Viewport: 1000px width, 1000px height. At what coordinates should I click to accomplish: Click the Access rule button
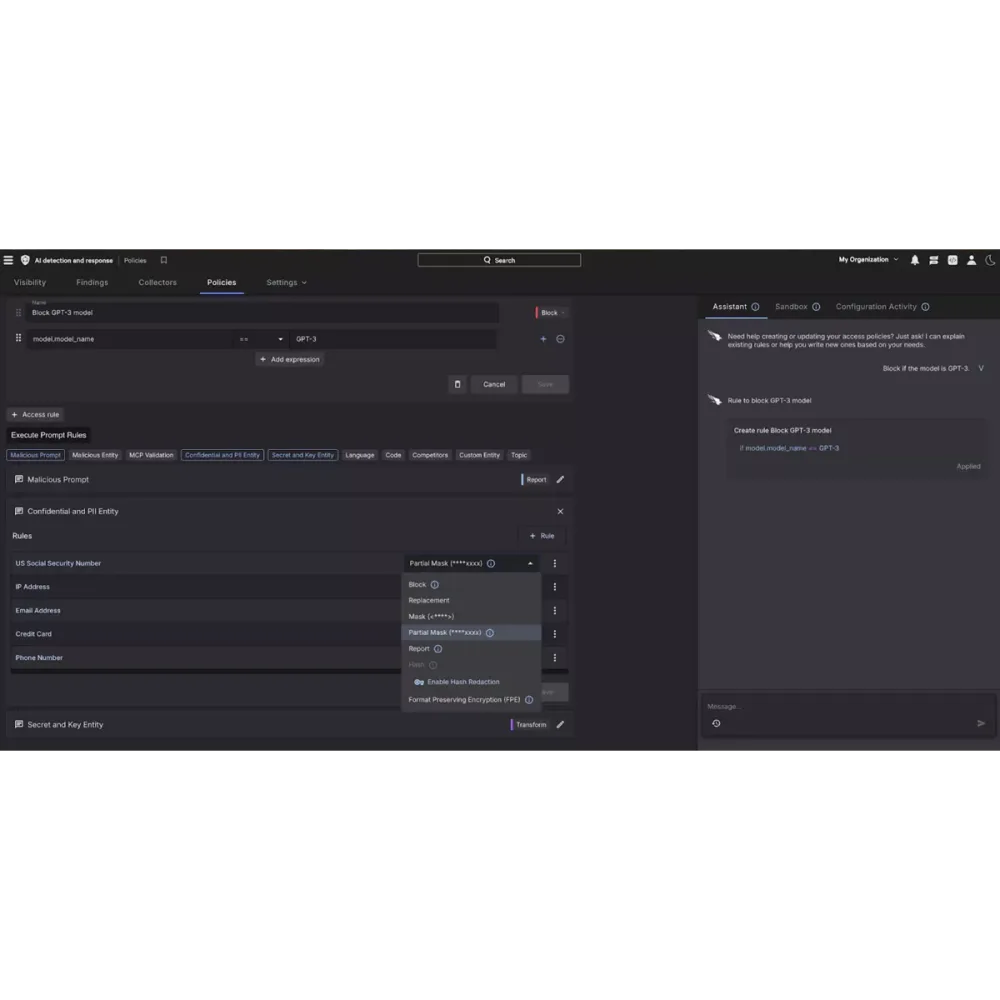point(36,415)
